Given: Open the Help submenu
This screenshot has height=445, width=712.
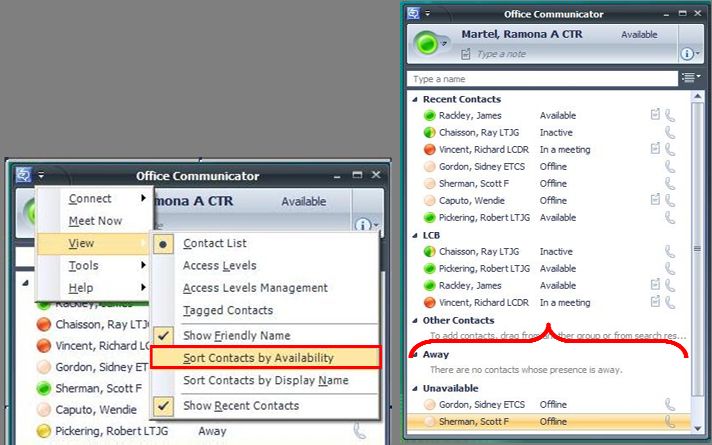Looking at the screenshot, I should [94, 288].
